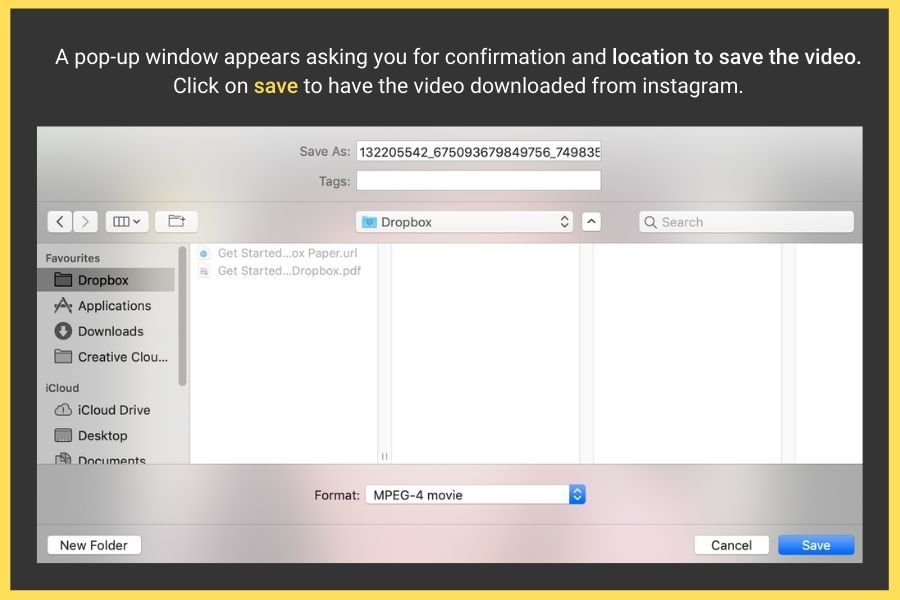This screenshot has height=600, width=900.
Task: Select the Creative Cloud folder in sidebar
Action: 106,357
